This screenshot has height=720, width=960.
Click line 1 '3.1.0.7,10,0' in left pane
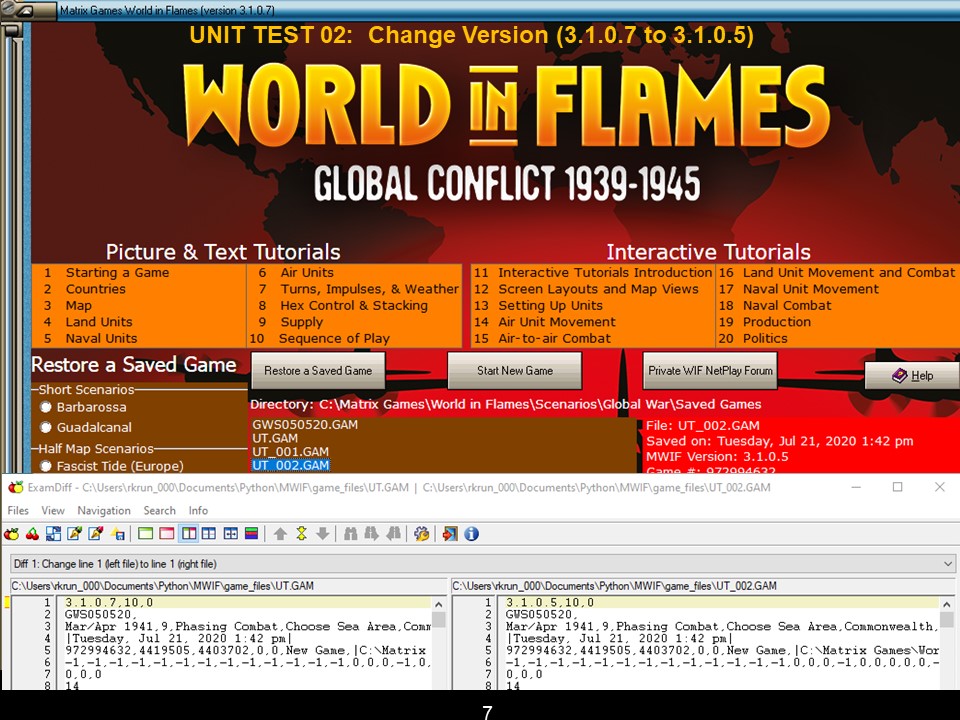[x=109, y=602]
